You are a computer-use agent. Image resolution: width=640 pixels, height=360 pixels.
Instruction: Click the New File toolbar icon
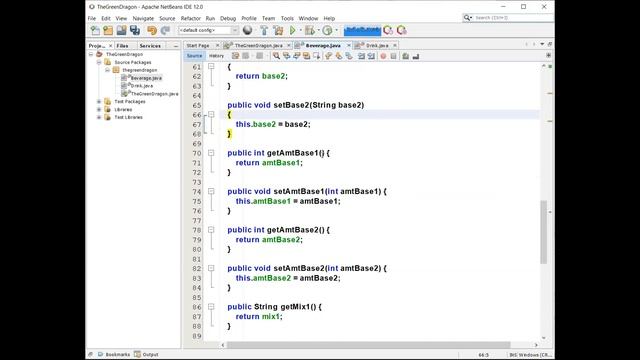click(95, 30)
